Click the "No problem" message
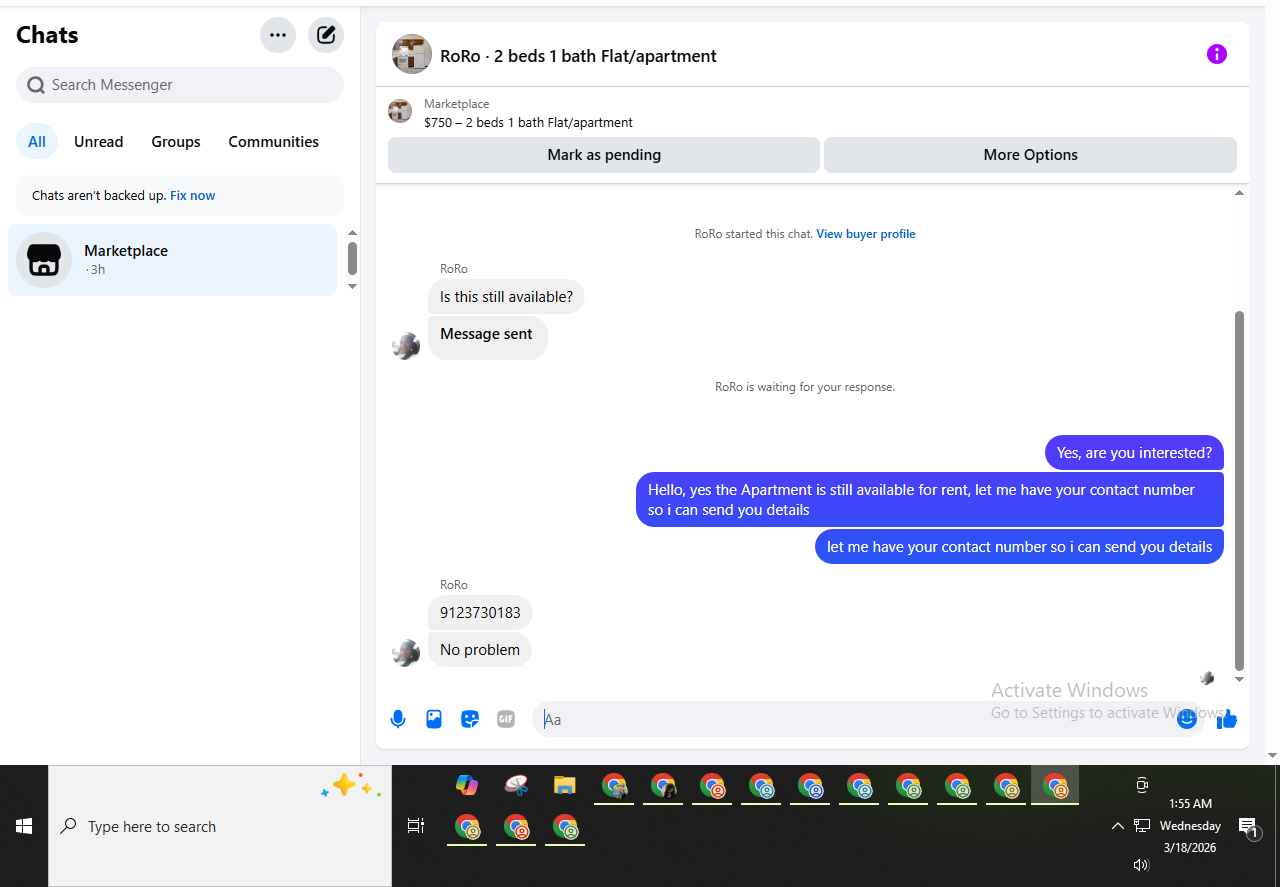Viewport: 1280px width, 887px height. click(x=480, y=650)
